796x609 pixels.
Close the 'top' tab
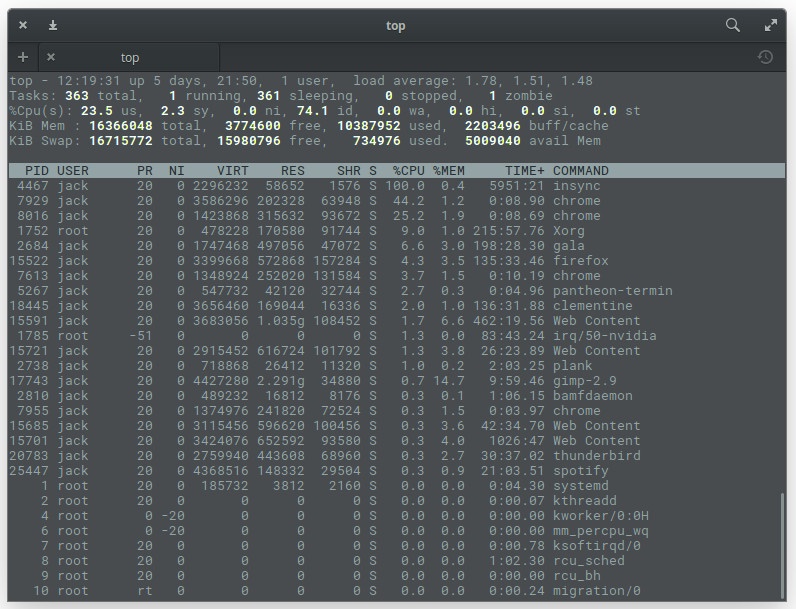click(x=51, y=57)
